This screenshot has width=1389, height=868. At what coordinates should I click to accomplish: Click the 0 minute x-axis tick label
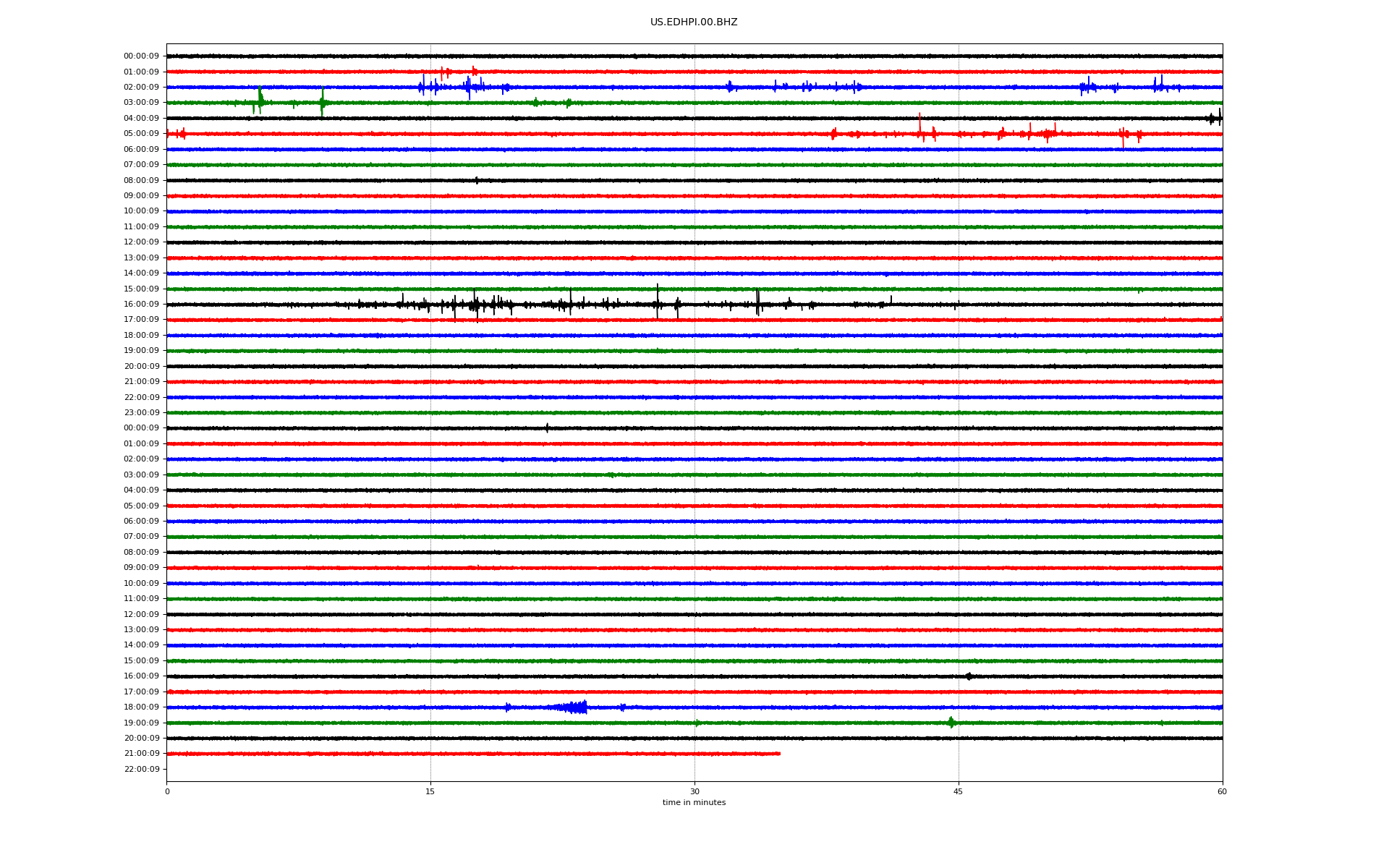tap(167, 791)
